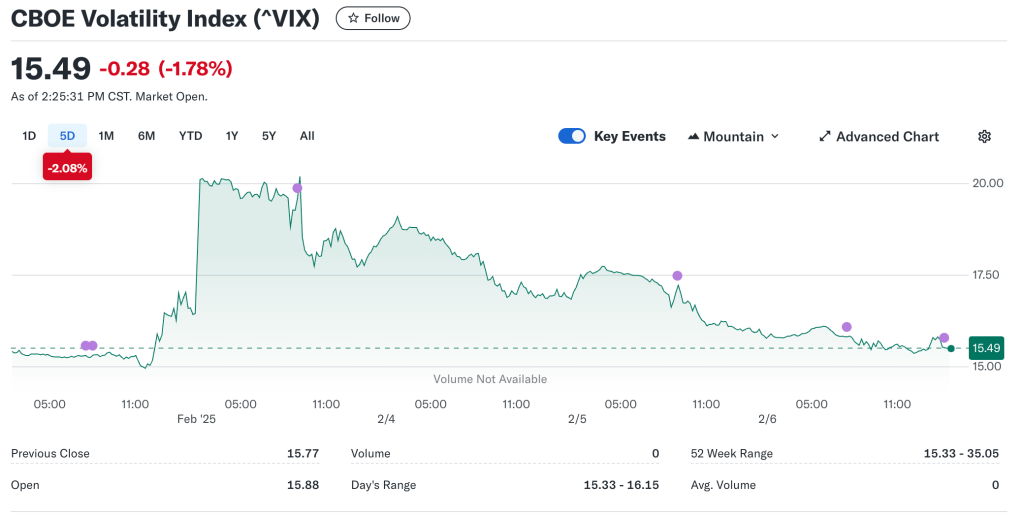This screenshot has height=517, width=1022.
Task: Click the last key event marker before 15.49
Action: point(944,338)
